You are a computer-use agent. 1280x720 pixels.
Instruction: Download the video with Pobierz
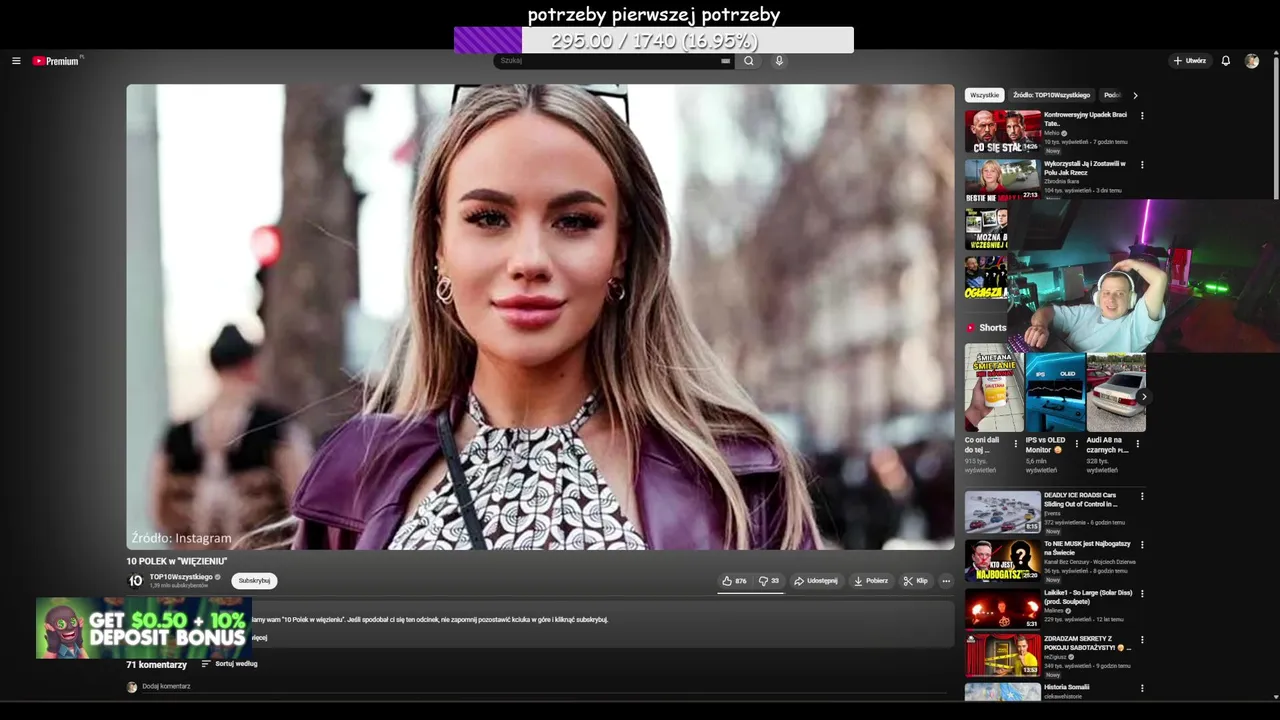871,581
